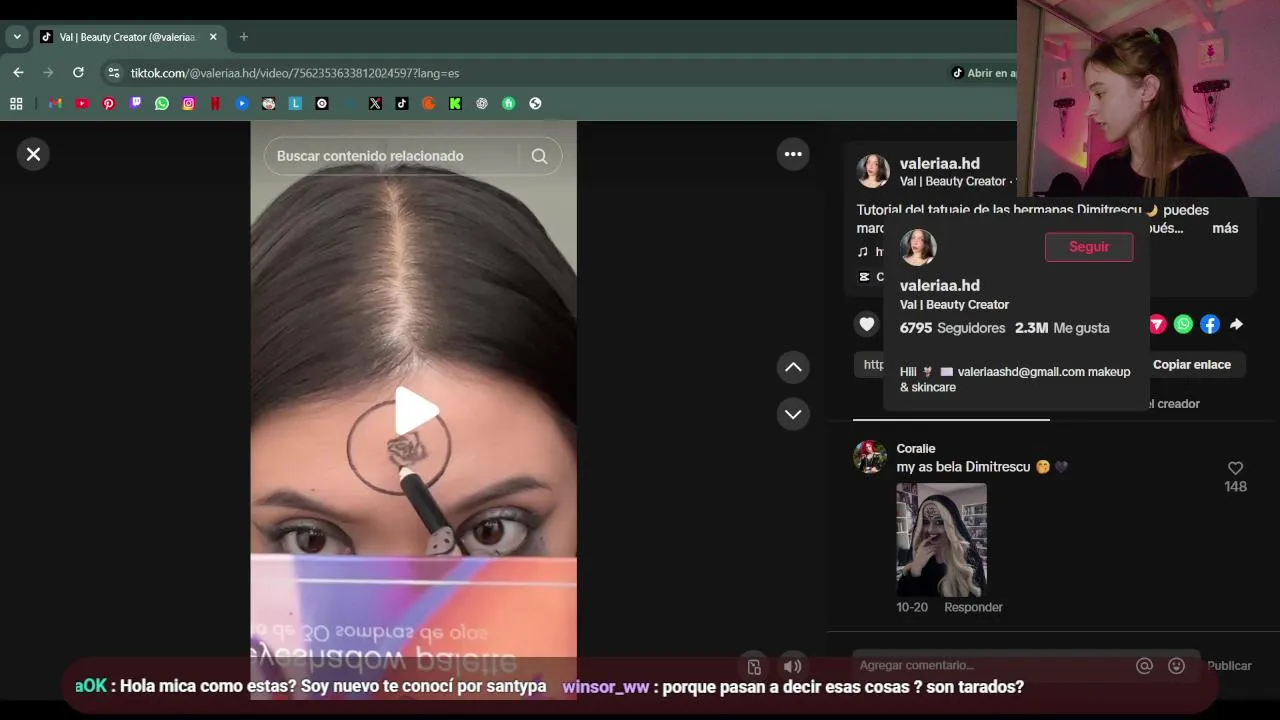Insert a mention with the @ icon
Image resolution: width=1280 pixels, height=720 pixels.
1144,666
